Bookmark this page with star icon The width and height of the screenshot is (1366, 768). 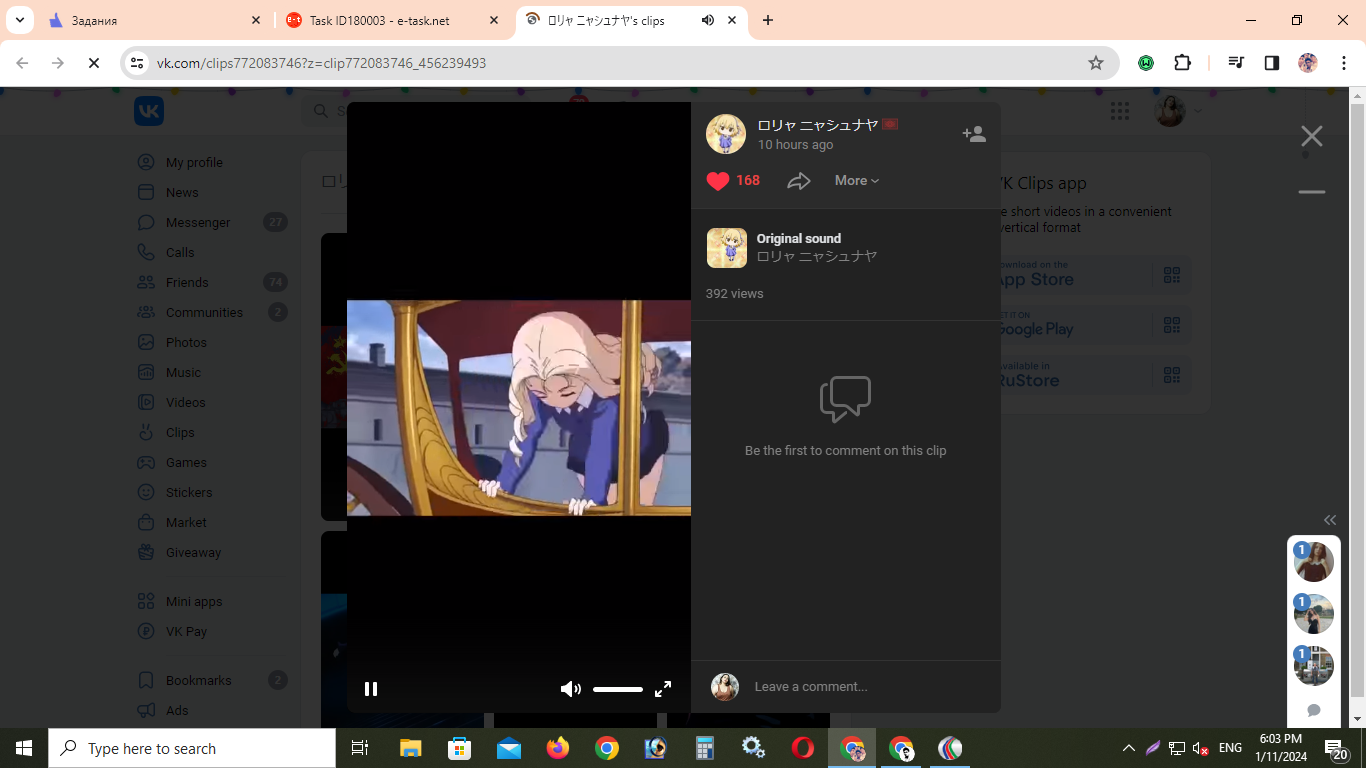pos(1096,63)
